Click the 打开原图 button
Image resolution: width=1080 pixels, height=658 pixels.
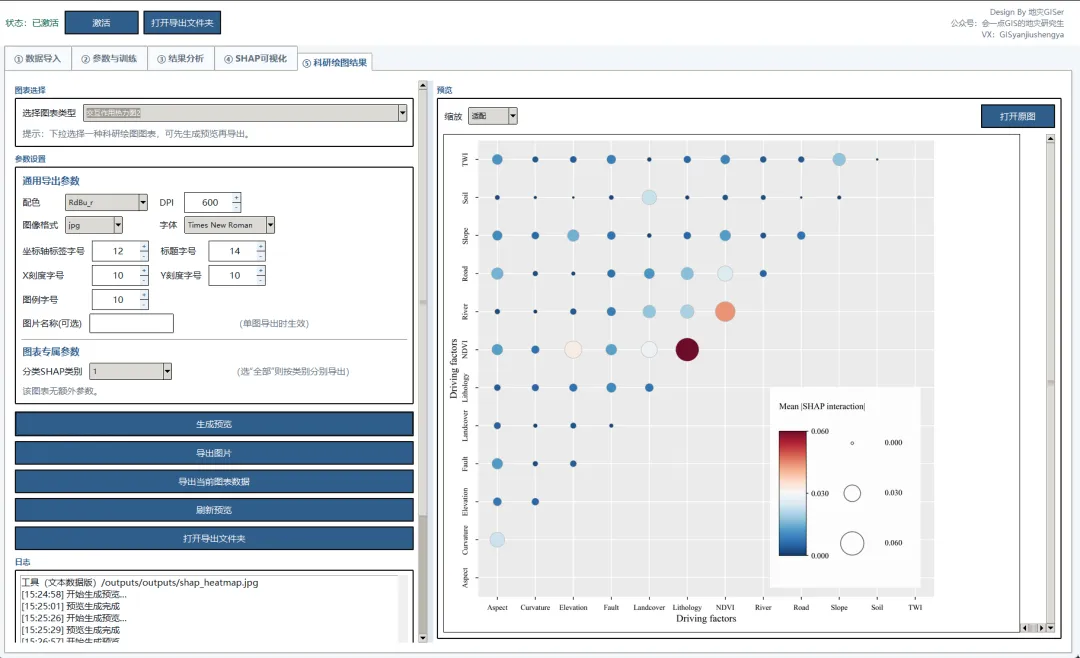(1017, 116)
